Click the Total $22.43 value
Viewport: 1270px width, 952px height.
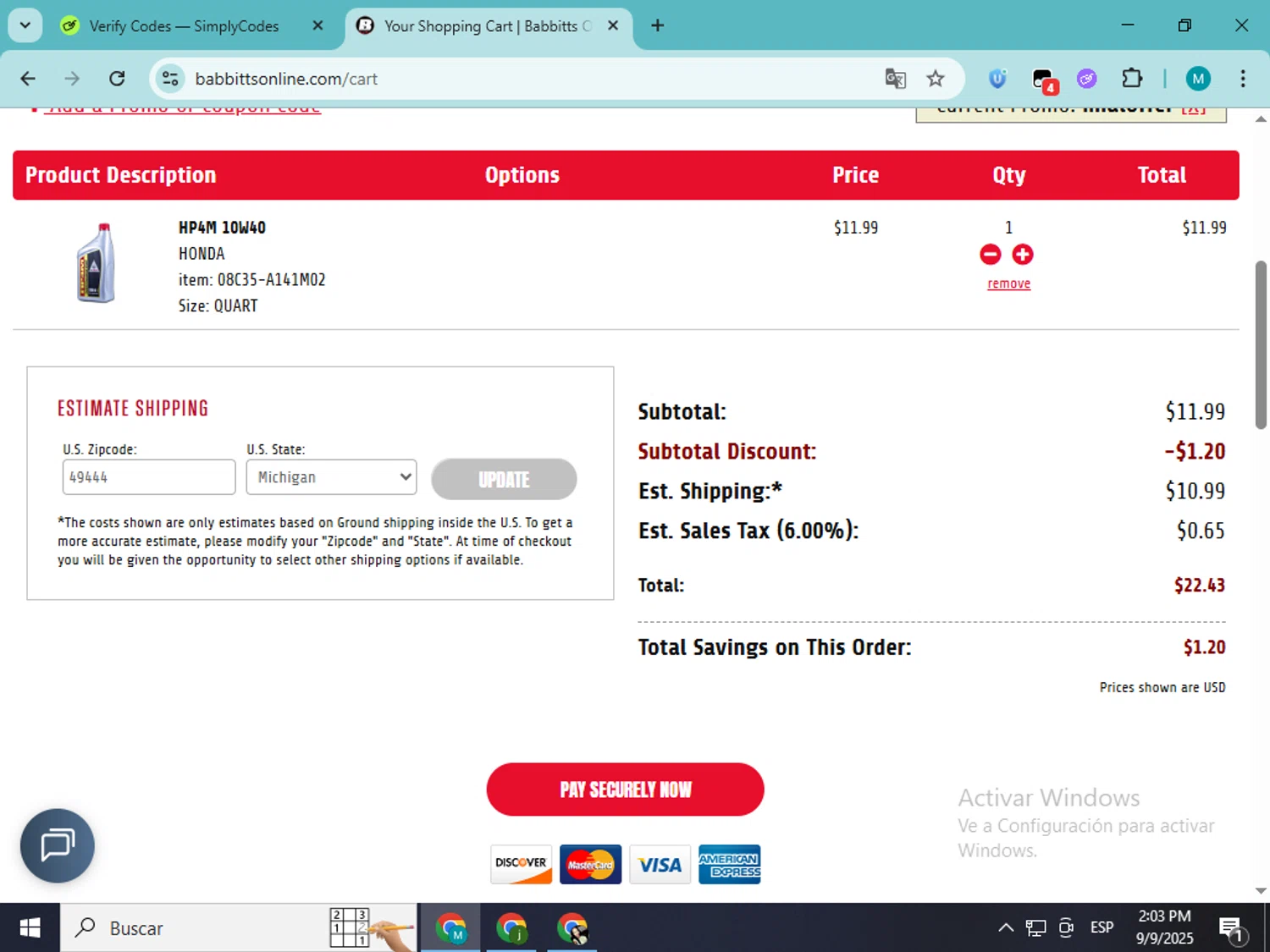coord(1199,585)
